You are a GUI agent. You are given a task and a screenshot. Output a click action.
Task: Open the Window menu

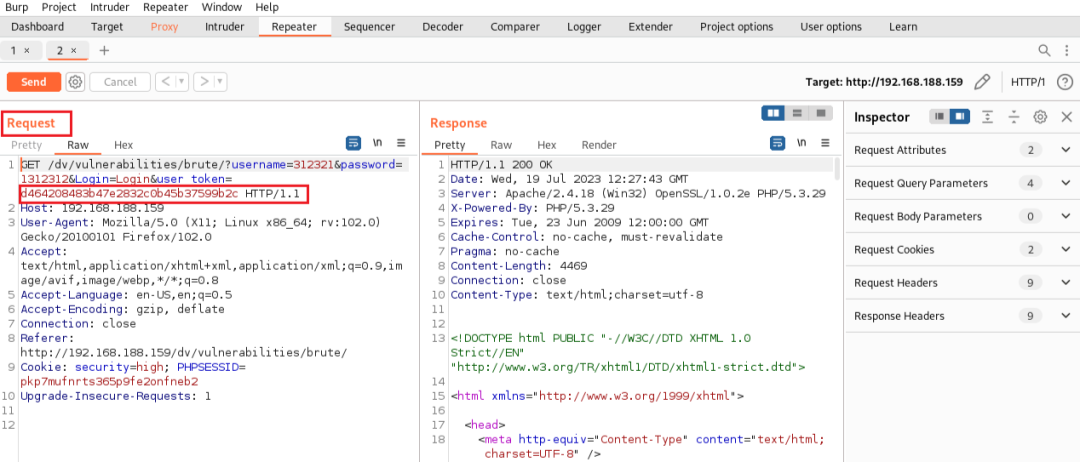(x=222, y=8)
